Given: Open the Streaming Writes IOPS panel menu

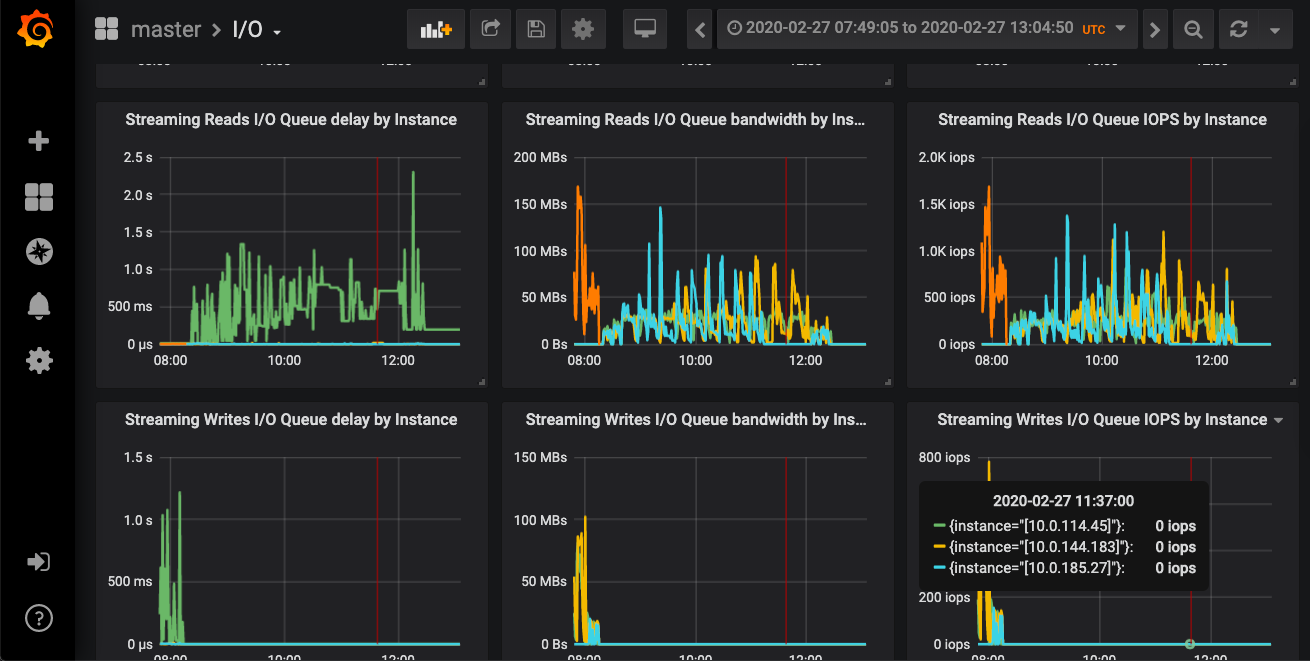Looking at the screenshot, I should coord(1278,420).
